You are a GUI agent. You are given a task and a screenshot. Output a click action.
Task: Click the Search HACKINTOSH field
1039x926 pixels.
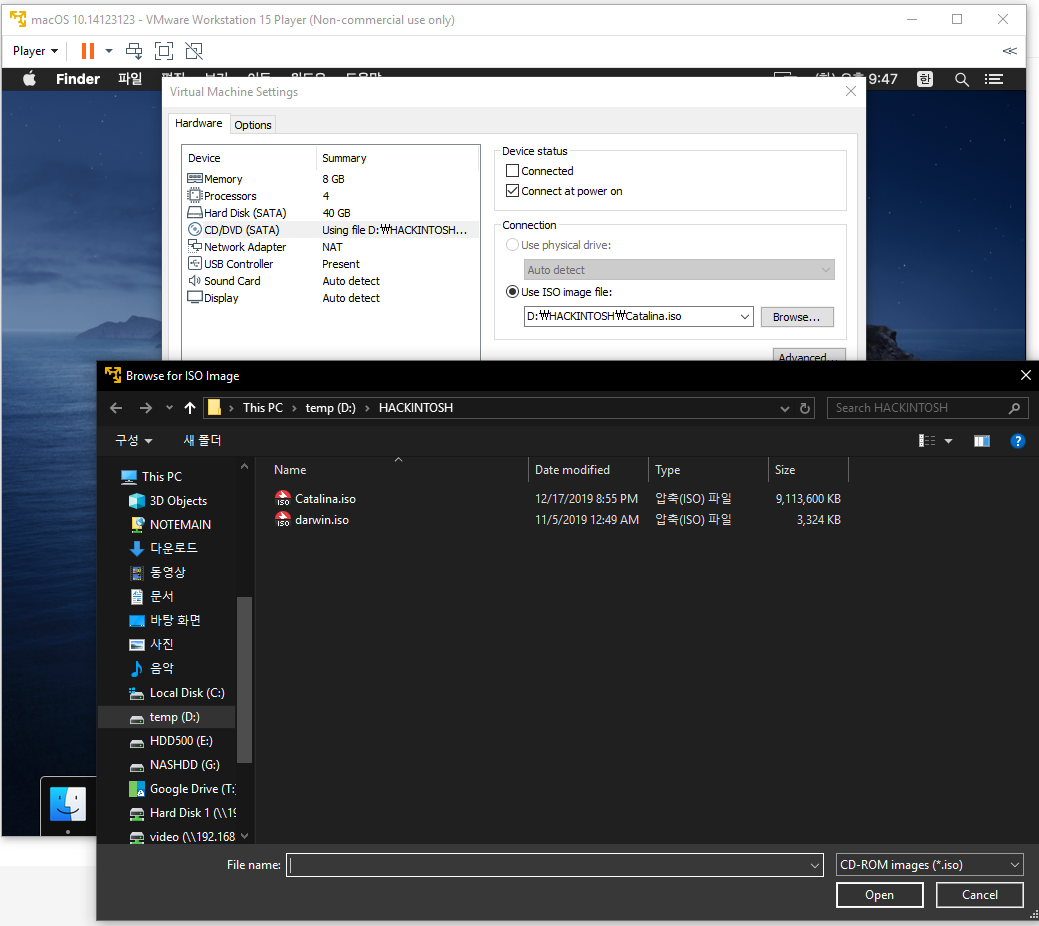[926, 408]
